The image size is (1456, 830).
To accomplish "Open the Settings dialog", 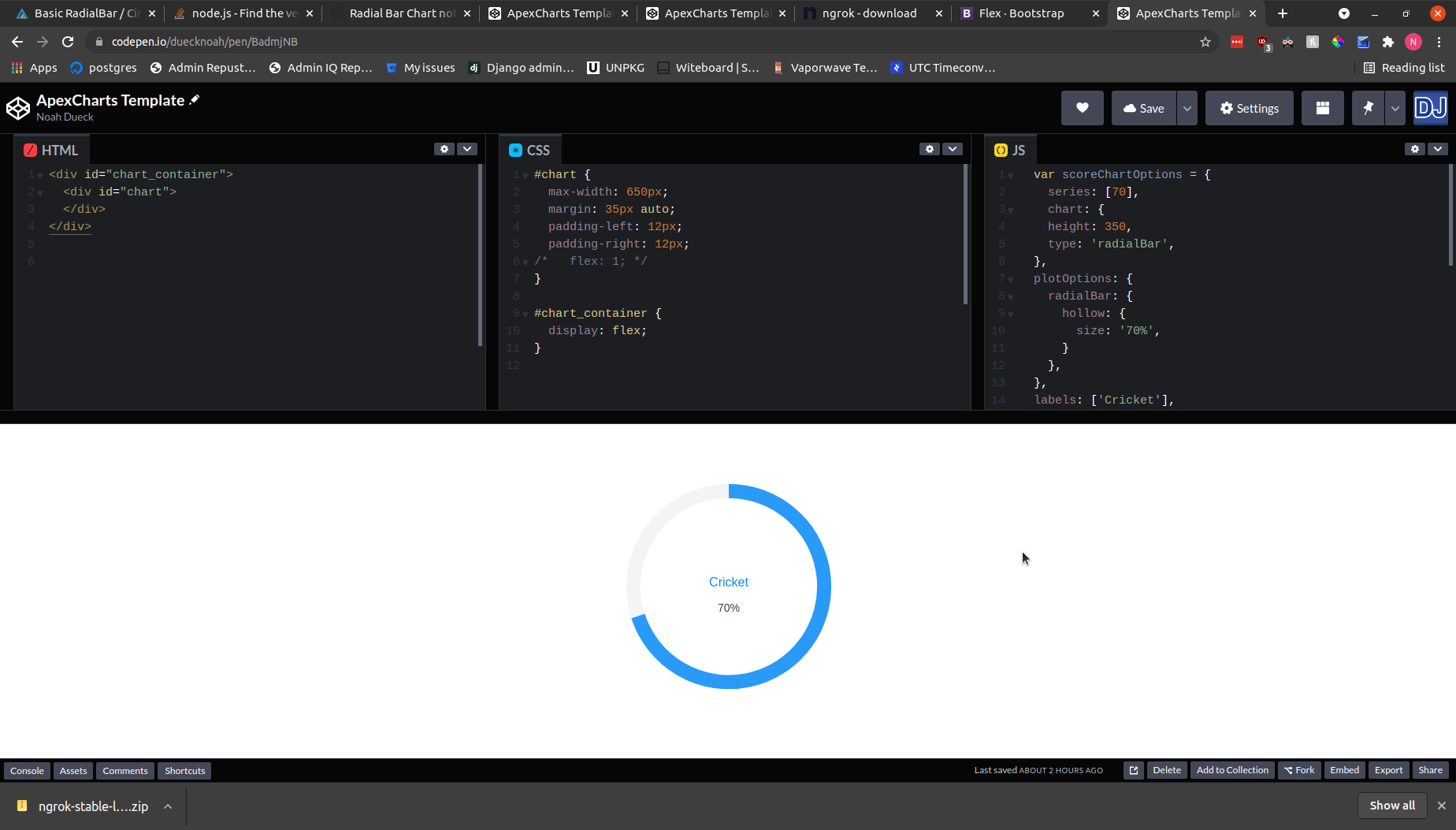I will pyautogui.click(x=1249, y=108).
